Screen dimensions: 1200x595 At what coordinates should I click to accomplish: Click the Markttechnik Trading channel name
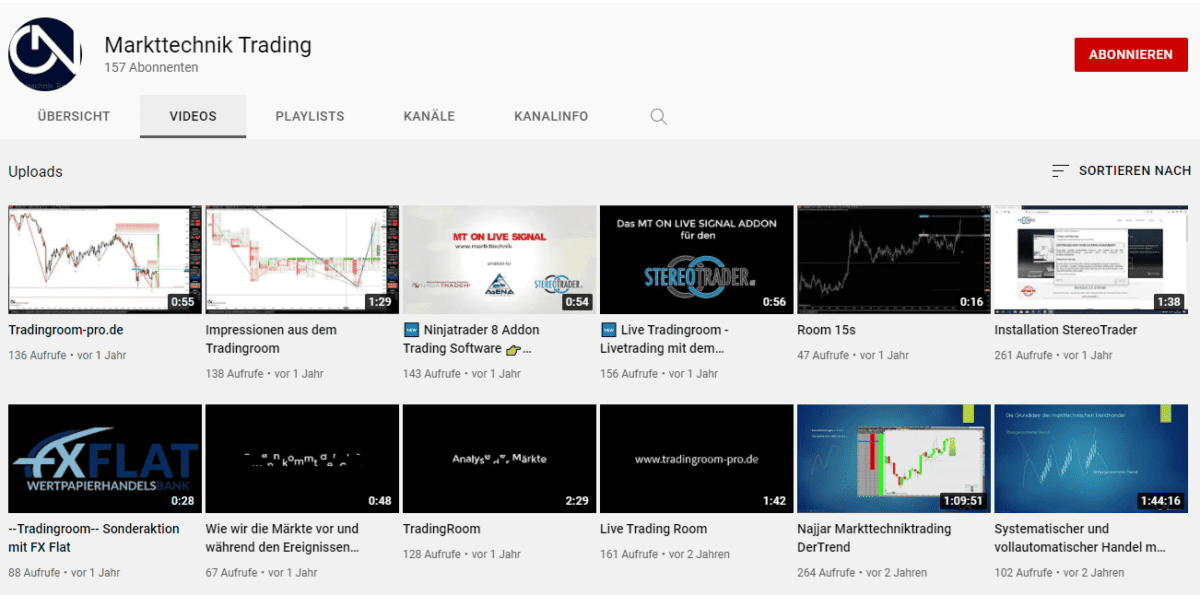pyautogui.click(x=209, y=44)
